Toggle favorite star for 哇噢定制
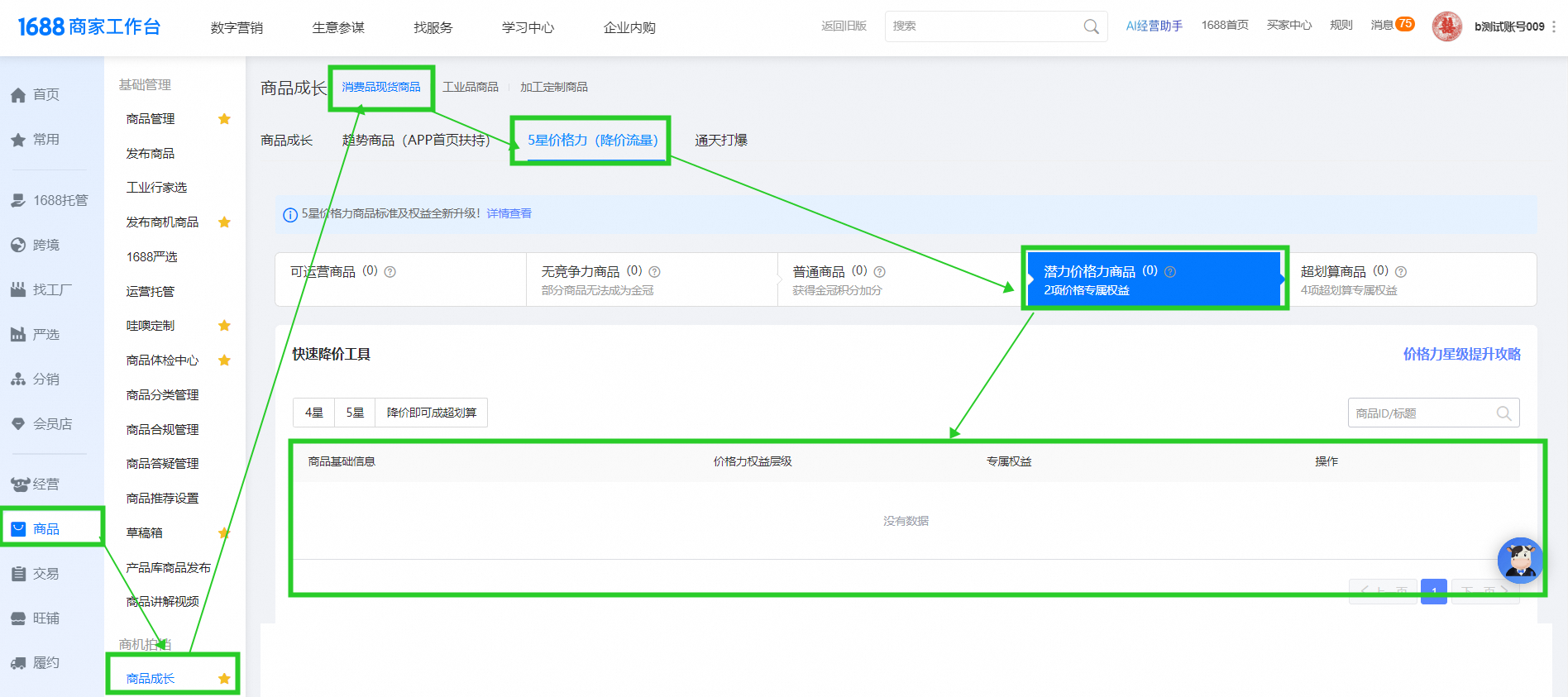The width and height of the screenshot is (1568, 697). pos(224,326)
